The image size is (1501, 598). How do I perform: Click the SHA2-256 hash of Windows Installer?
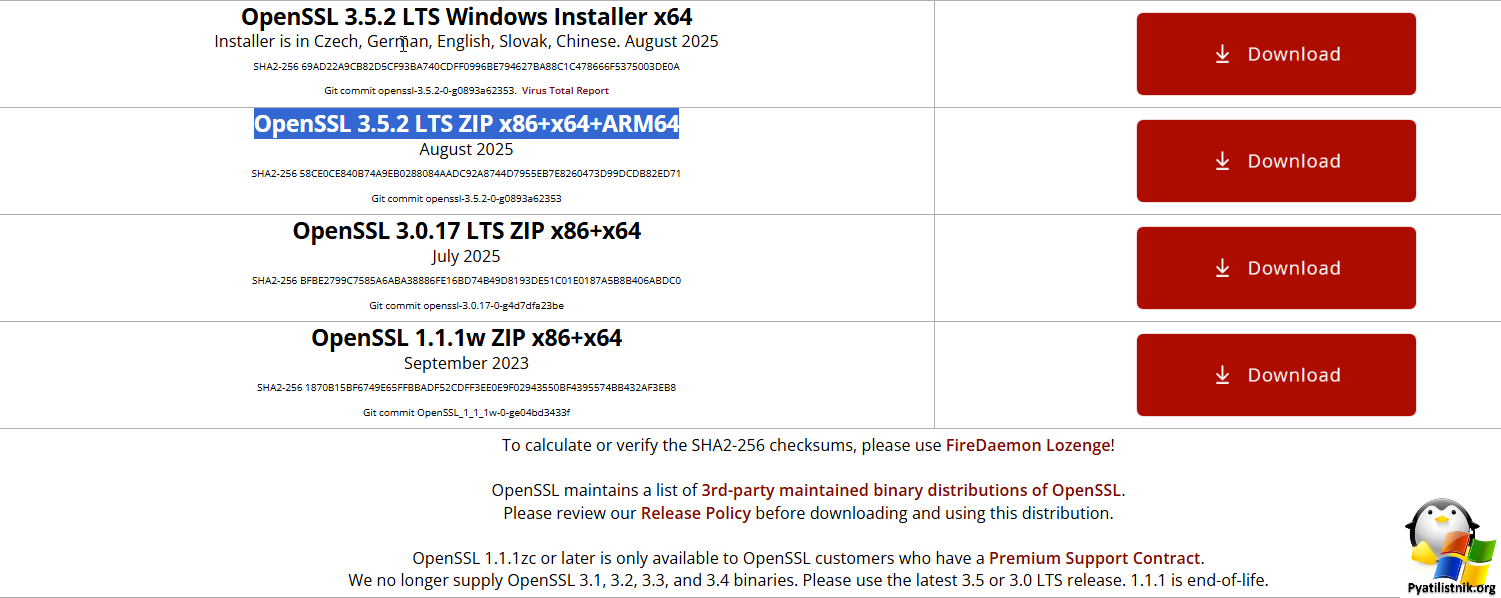(466, 67)
